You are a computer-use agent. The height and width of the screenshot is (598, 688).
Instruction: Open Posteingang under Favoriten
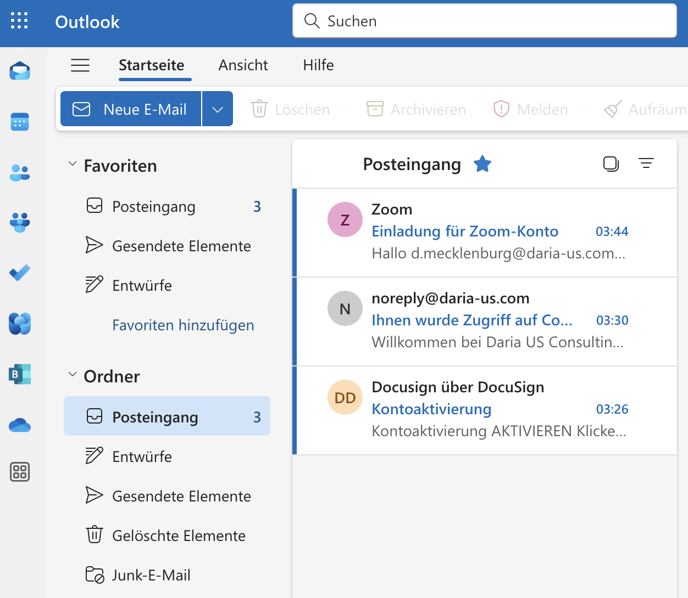[167, 206]
